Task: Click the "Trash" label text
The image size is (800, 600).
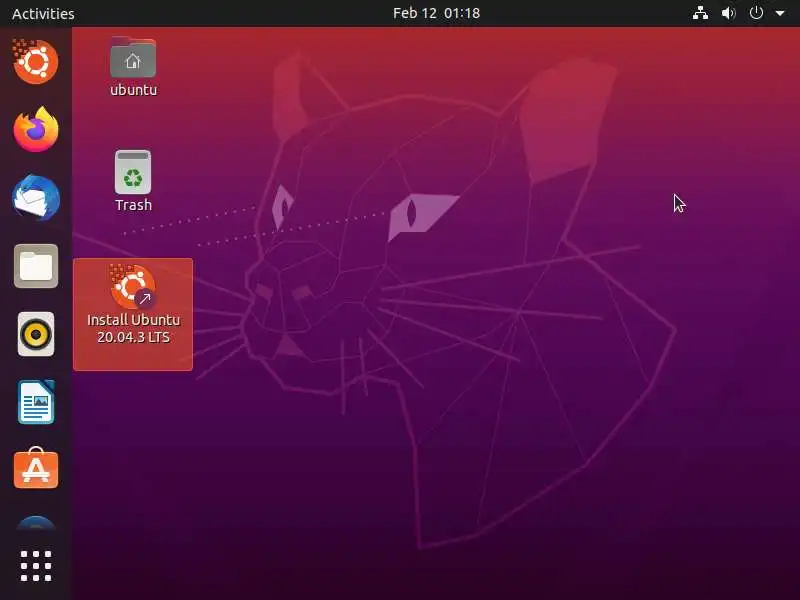Action: coord(134,205)
